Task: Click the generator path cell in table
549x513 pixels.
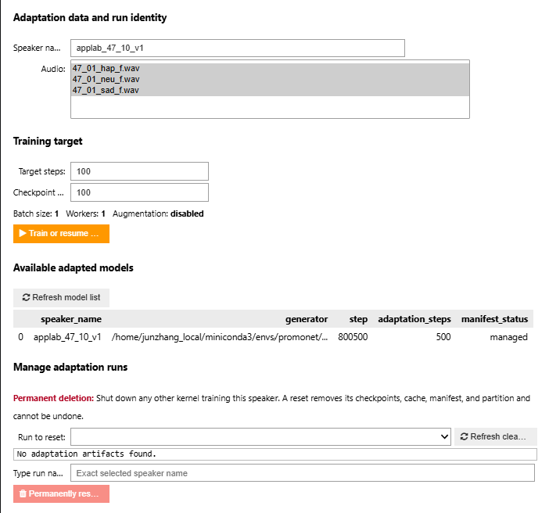Action: pyautogui.click(x=220, y=337)
